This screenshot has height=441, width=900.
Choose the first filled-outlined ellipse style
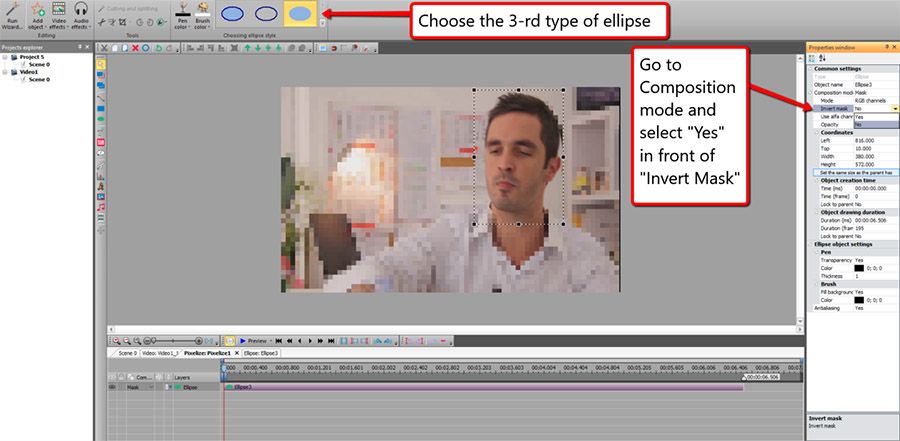coord(232,14)
